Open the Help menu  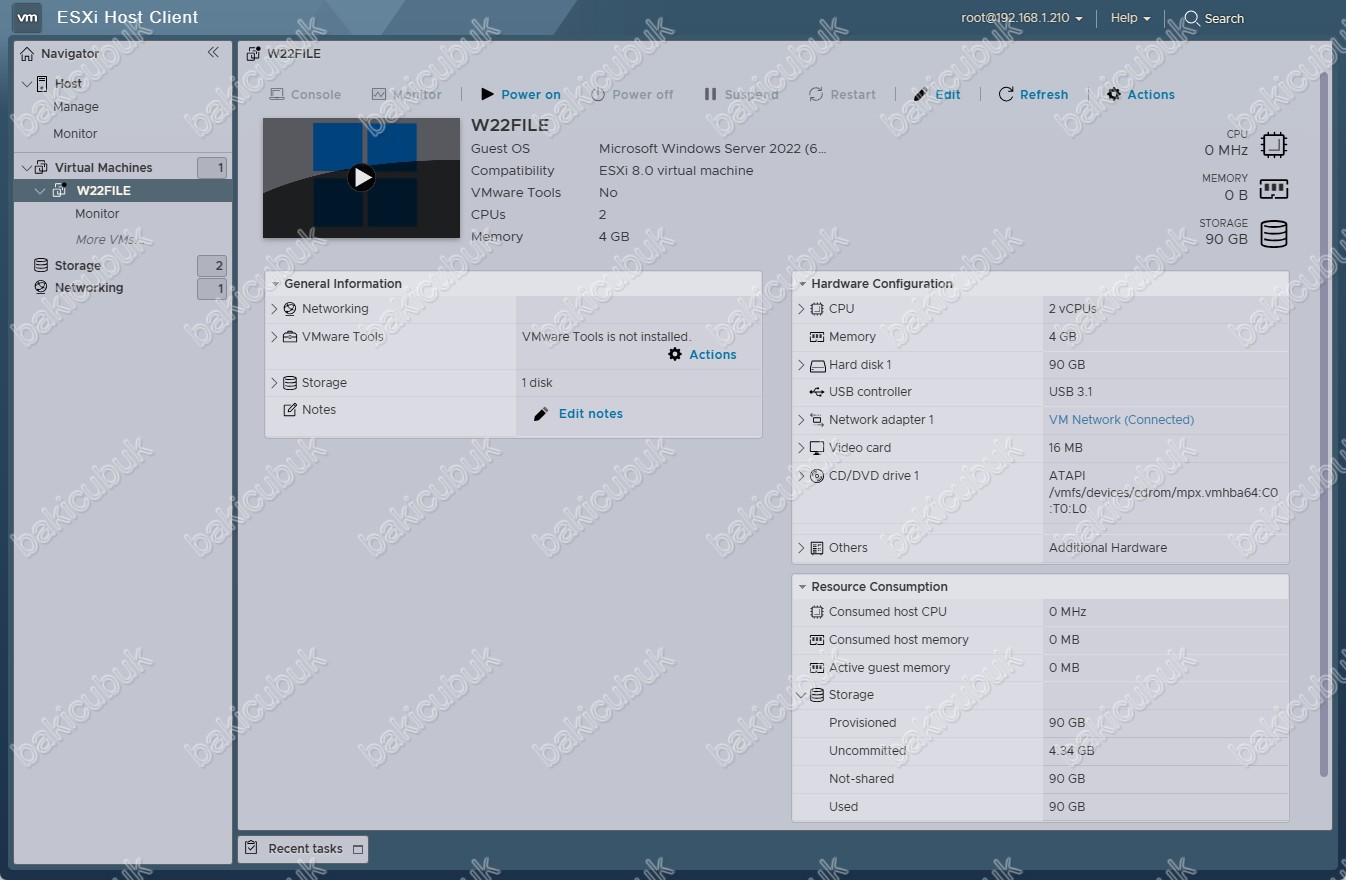coord(1130,18)
